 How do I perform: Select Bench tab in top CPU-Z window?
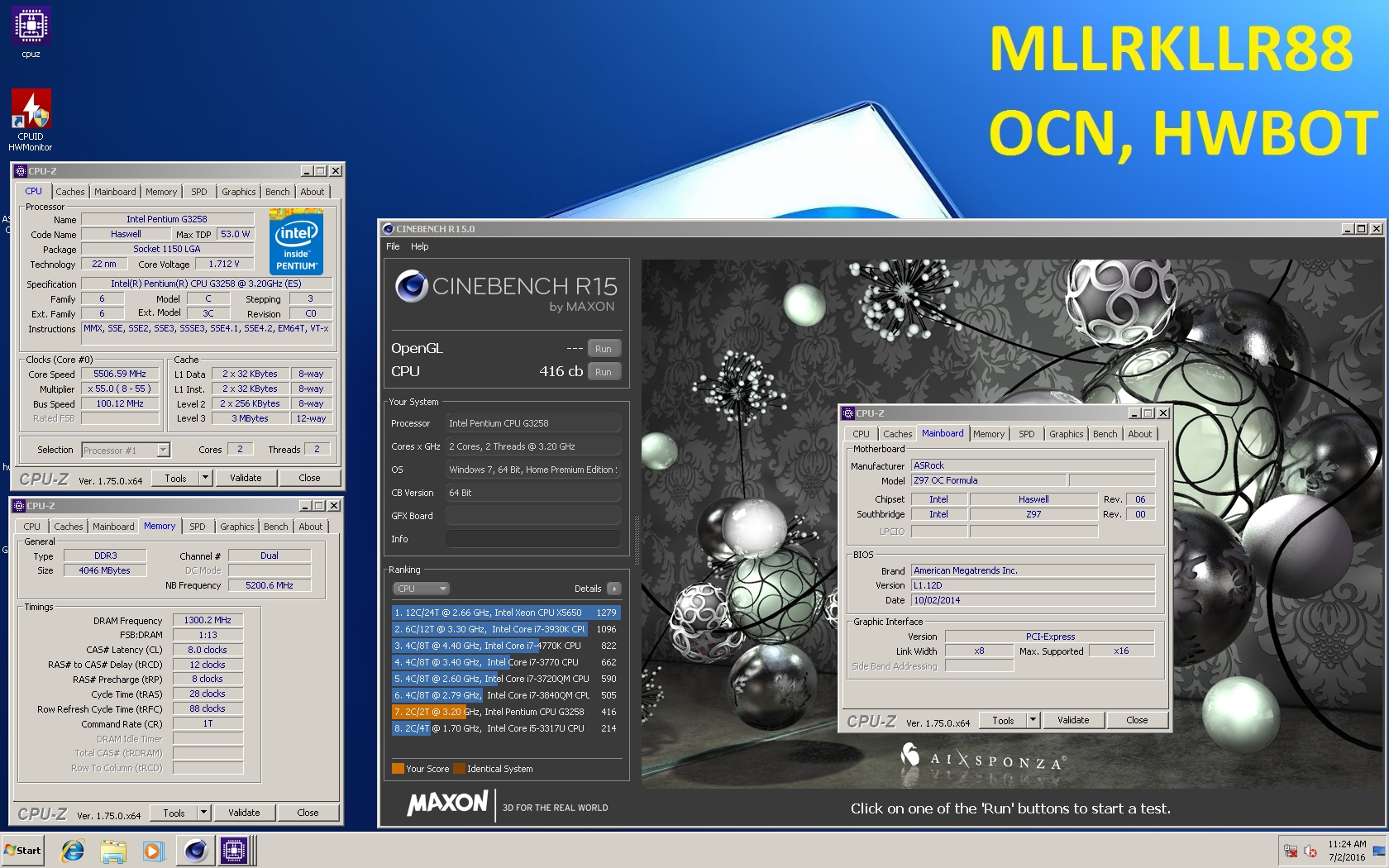point(278,192)
